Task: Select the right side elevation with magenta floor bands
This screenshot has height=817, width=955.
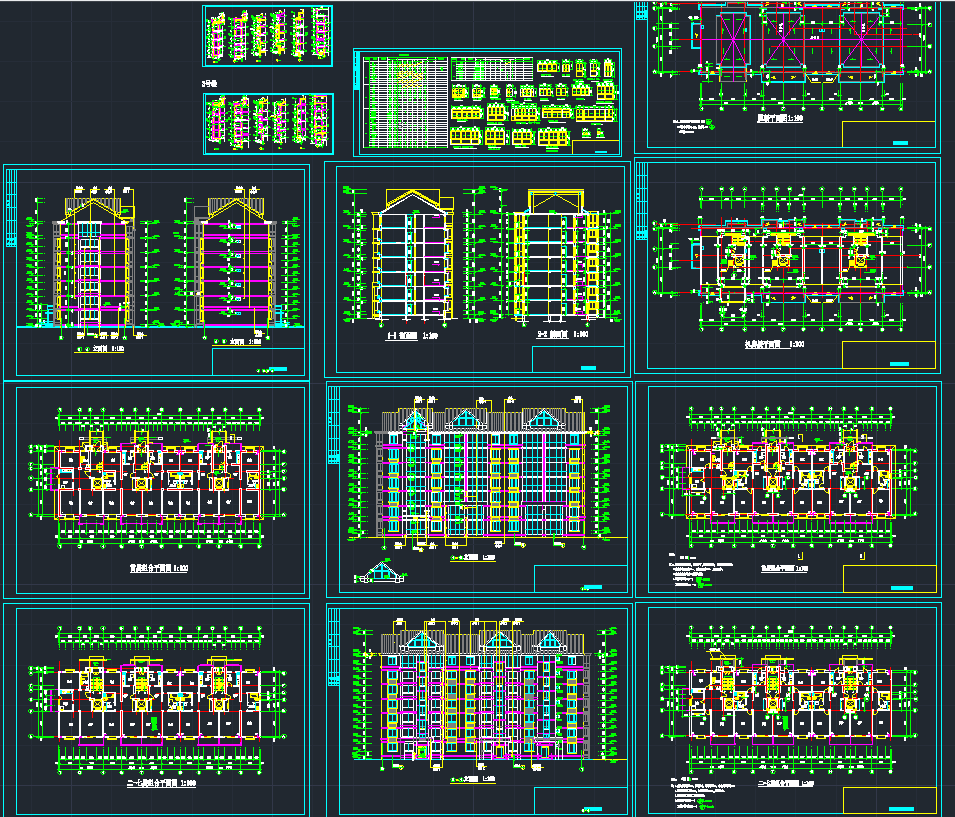Action: point(238,262)
